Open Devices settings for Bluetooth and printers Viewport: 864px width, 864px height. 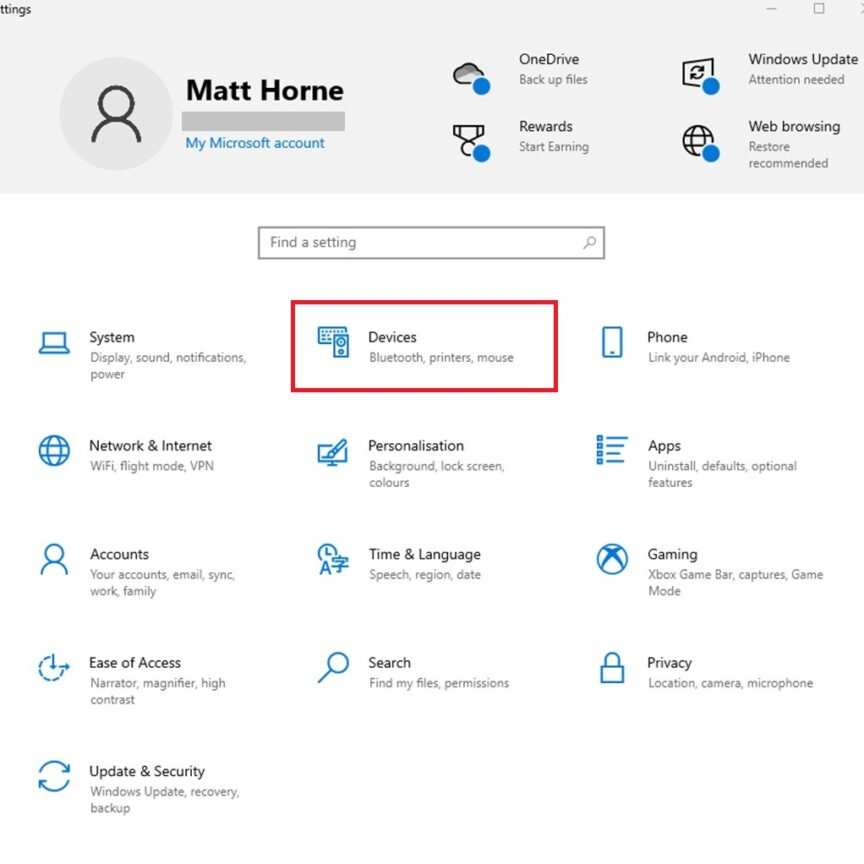(x=393, y=347)
